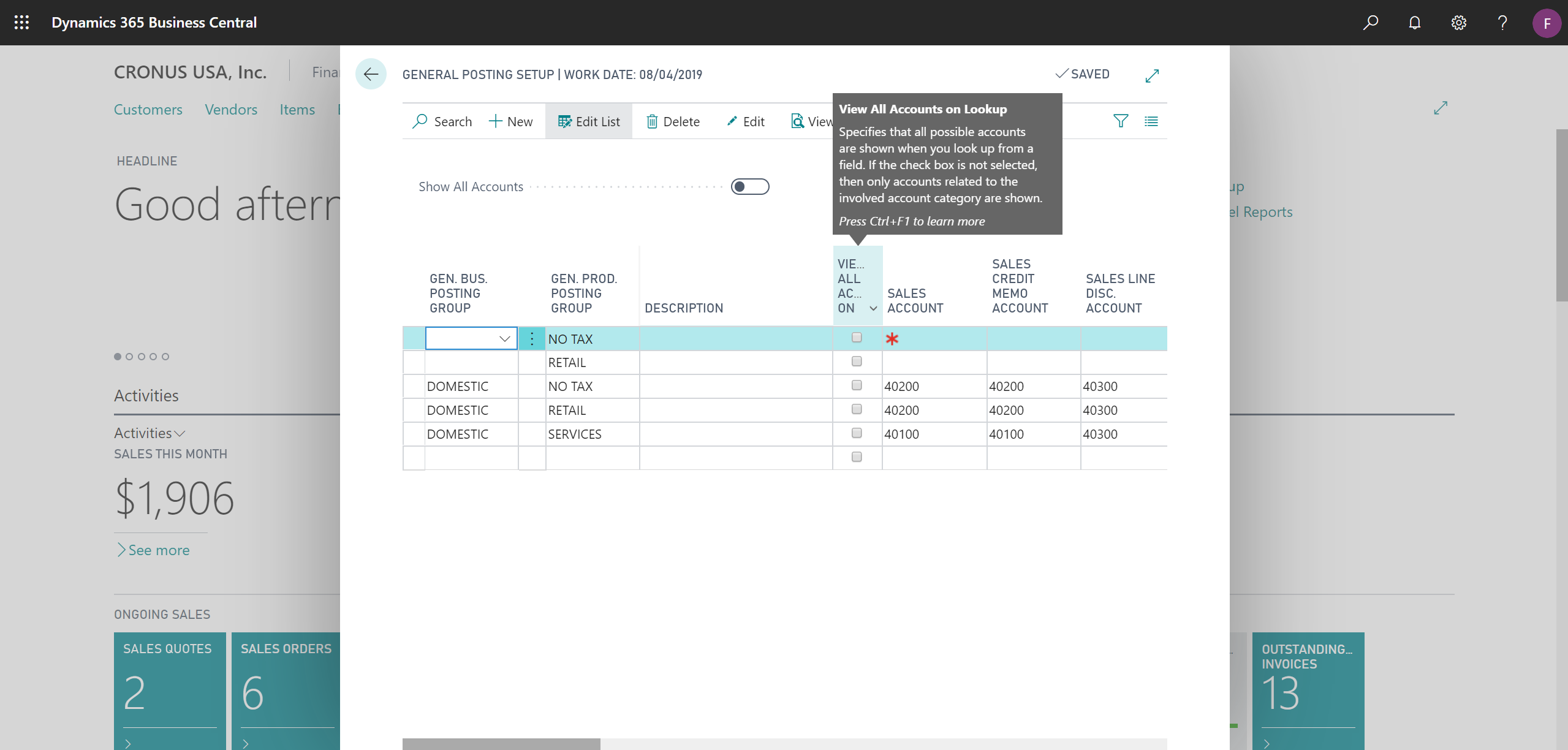
Task: Expand the Activities filter chevron
Action: coord(180,433)
